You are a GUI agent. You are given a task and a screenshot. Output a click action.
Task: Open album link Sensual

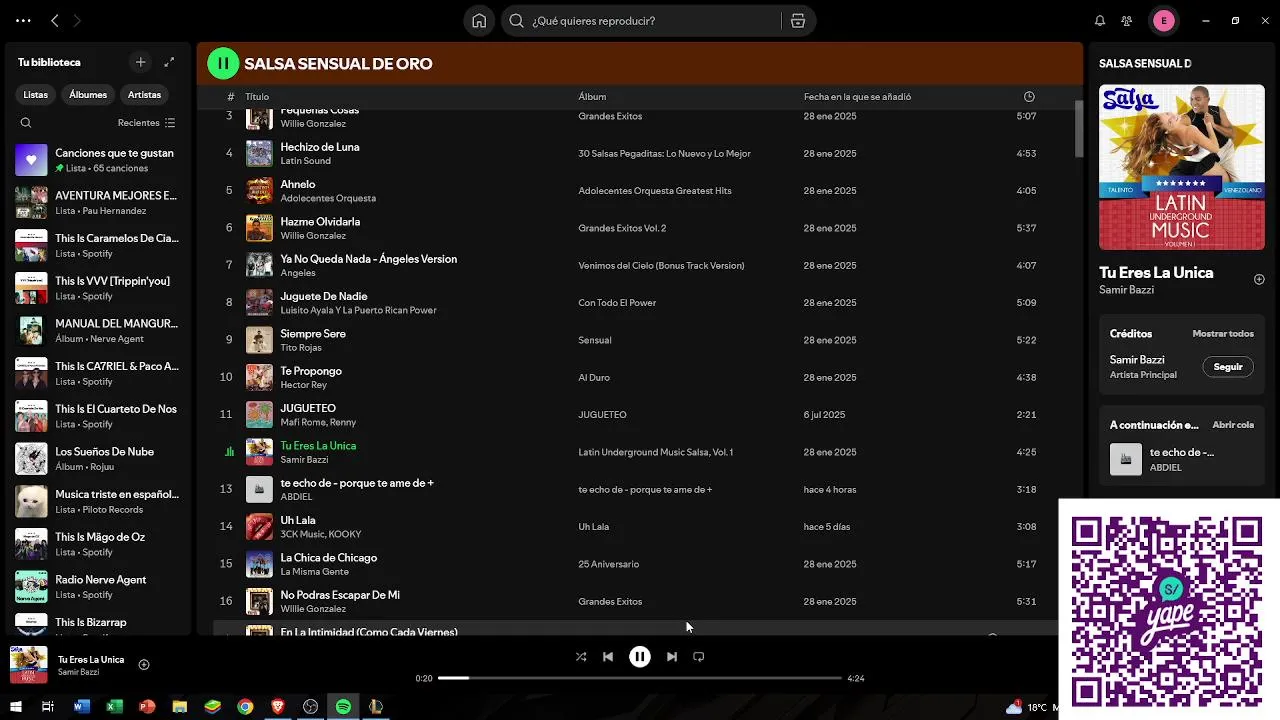pyautogui.click(x=594, y=340)
